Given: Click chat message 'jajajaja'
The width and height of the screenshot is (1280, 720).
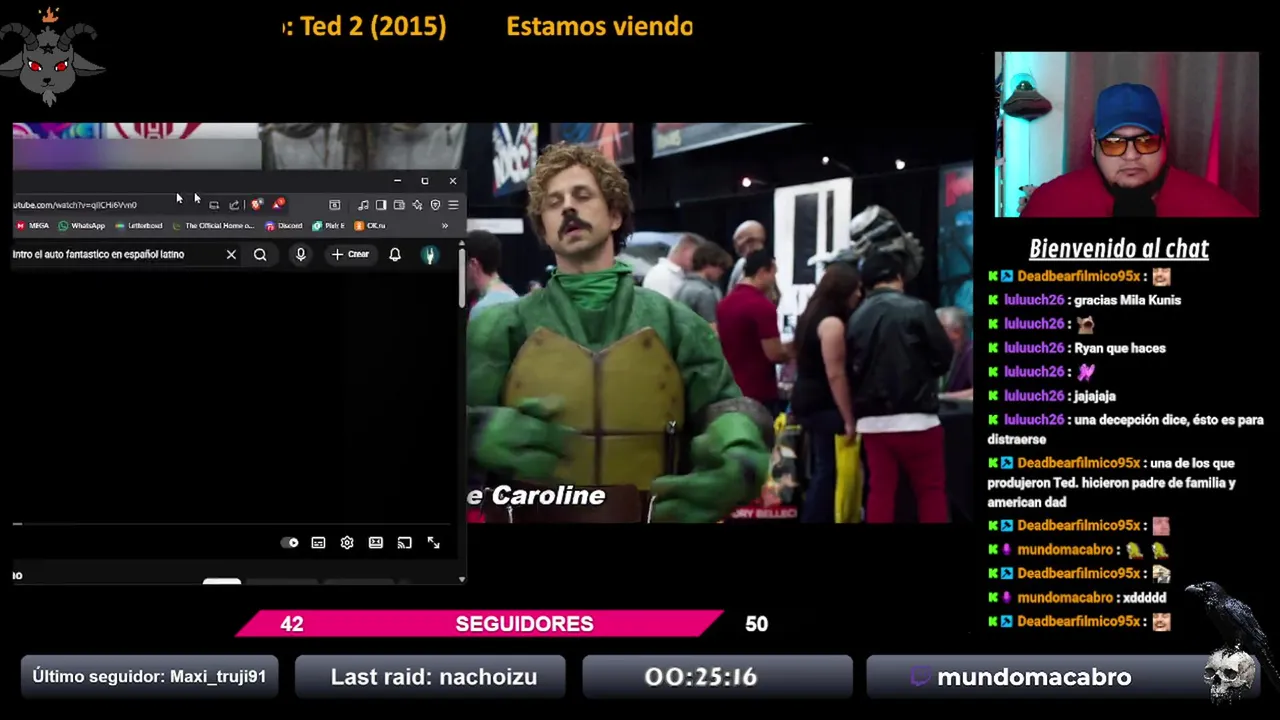Looking at the screenshot, I should click(x=1095, y=396).
